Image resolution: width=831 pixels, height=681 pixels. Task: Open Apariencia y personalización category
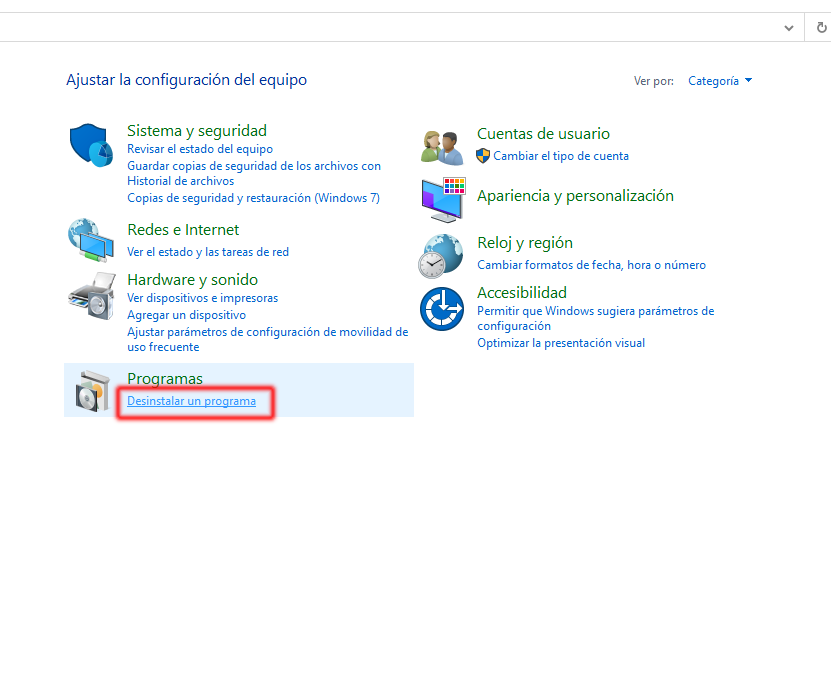(x=575, y=196)
